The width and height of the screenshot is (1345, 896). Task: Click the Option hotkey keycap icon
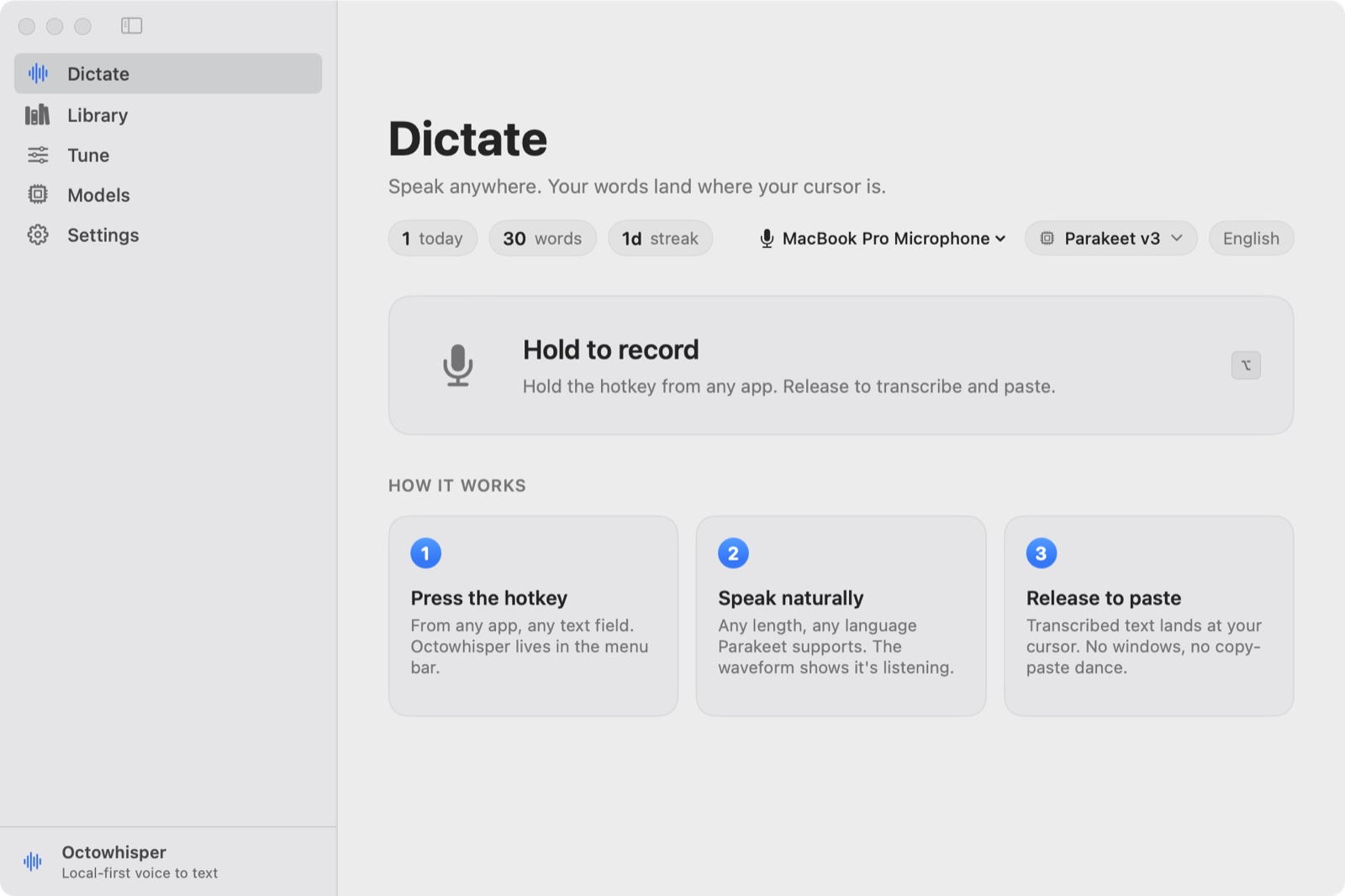coord(1246,365)
